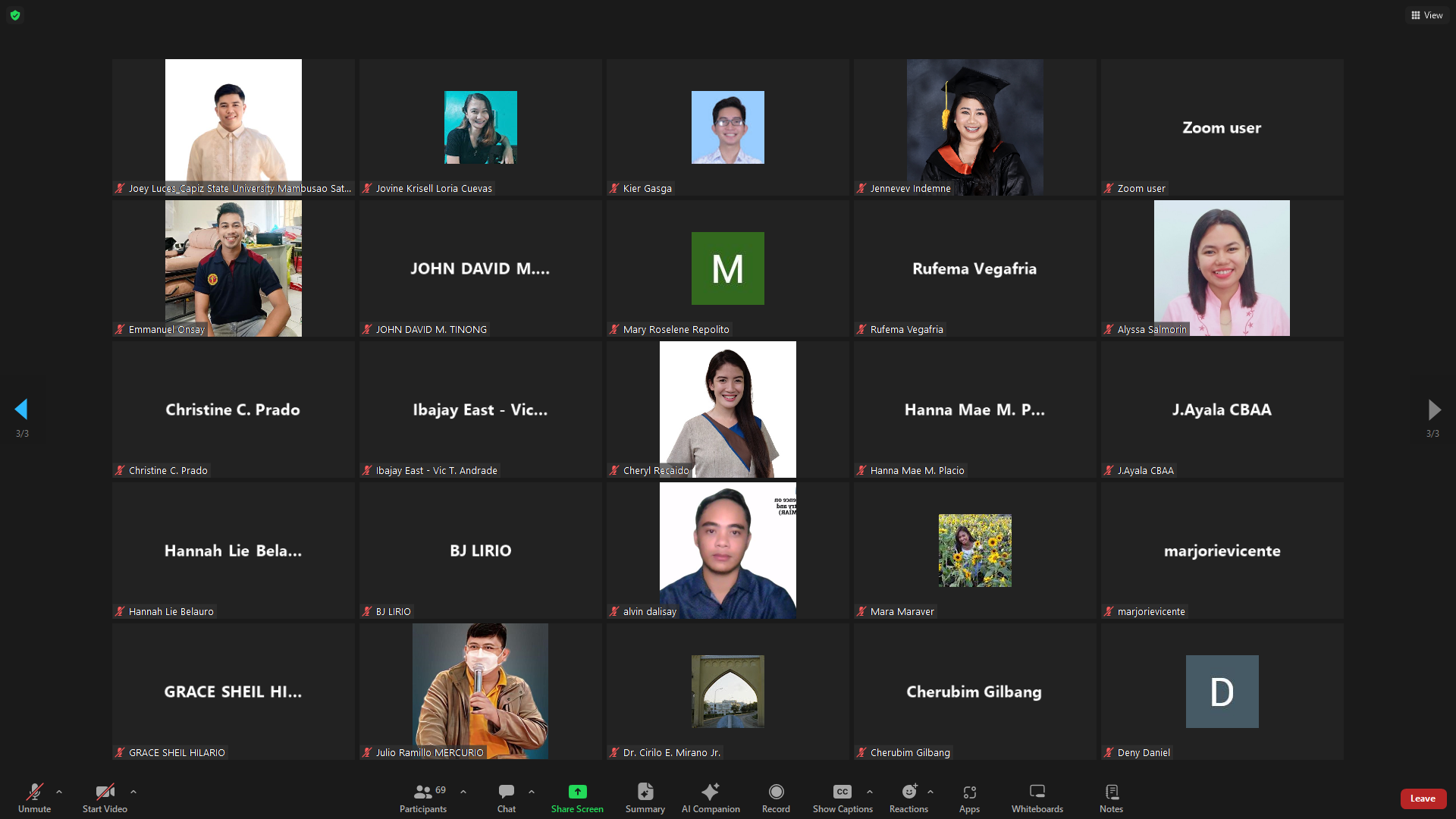Unmute the microphone

coord(34,798)
